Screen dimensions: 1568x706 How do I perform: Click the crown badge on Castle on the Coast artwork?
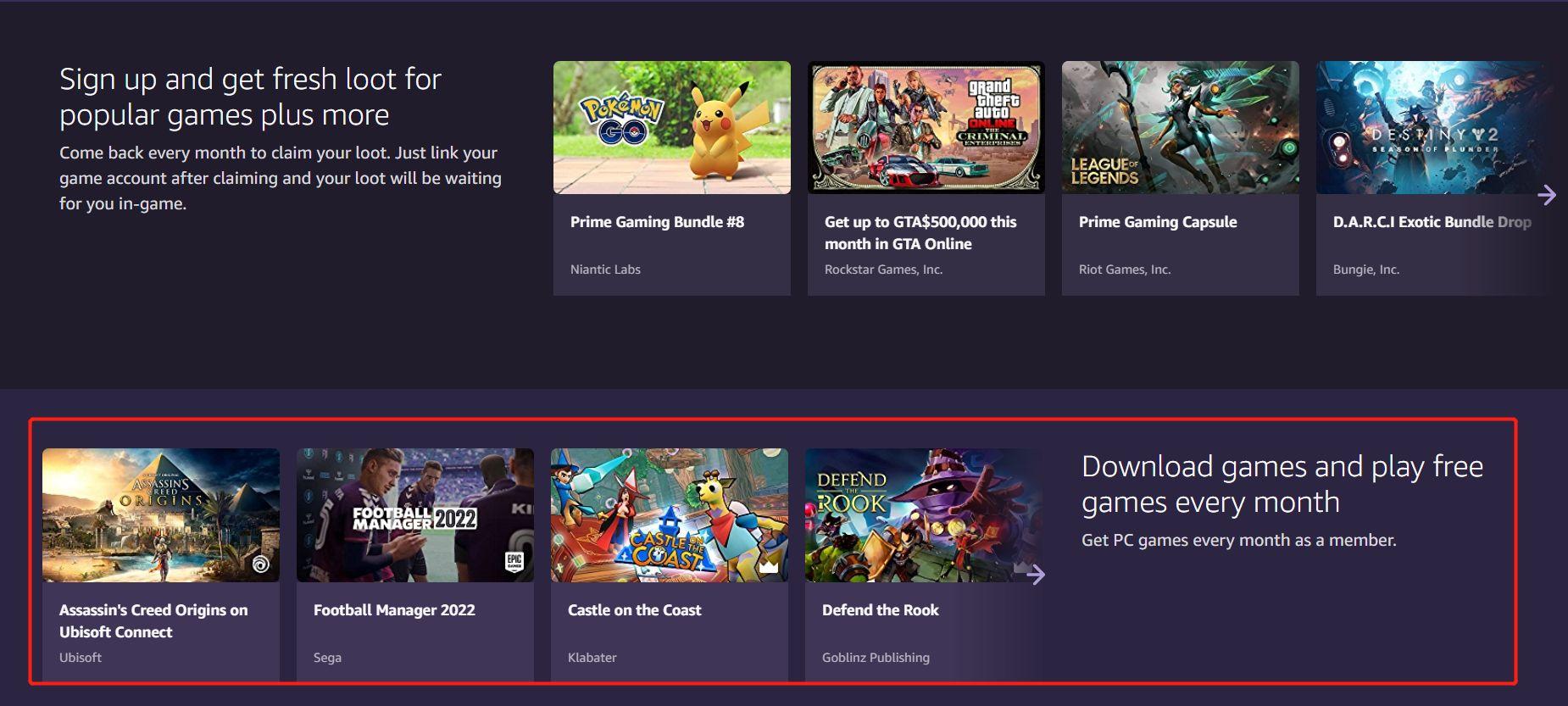tap(769, 565)
